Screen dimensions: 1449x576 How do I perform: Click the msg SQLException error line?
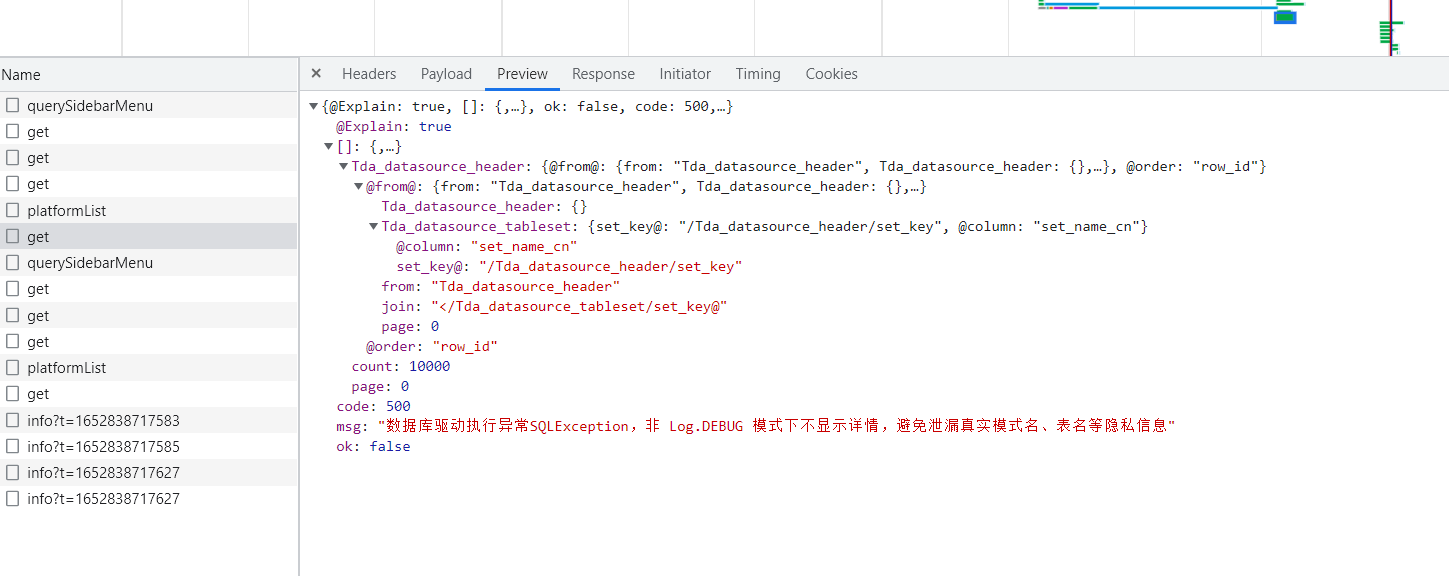[755, 426]
